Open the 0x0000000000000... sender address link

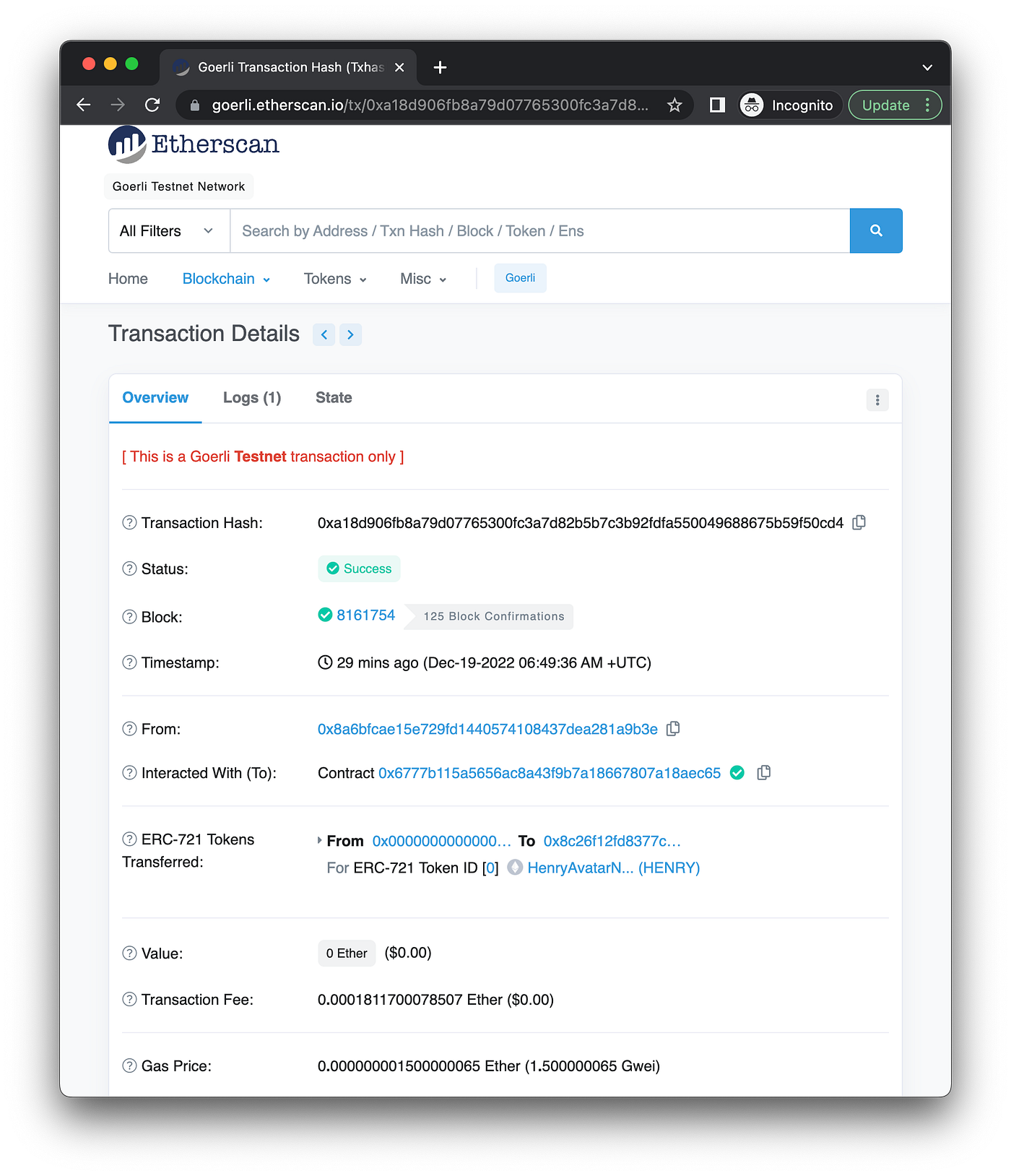pyautogui.click(x=442, y=842)
